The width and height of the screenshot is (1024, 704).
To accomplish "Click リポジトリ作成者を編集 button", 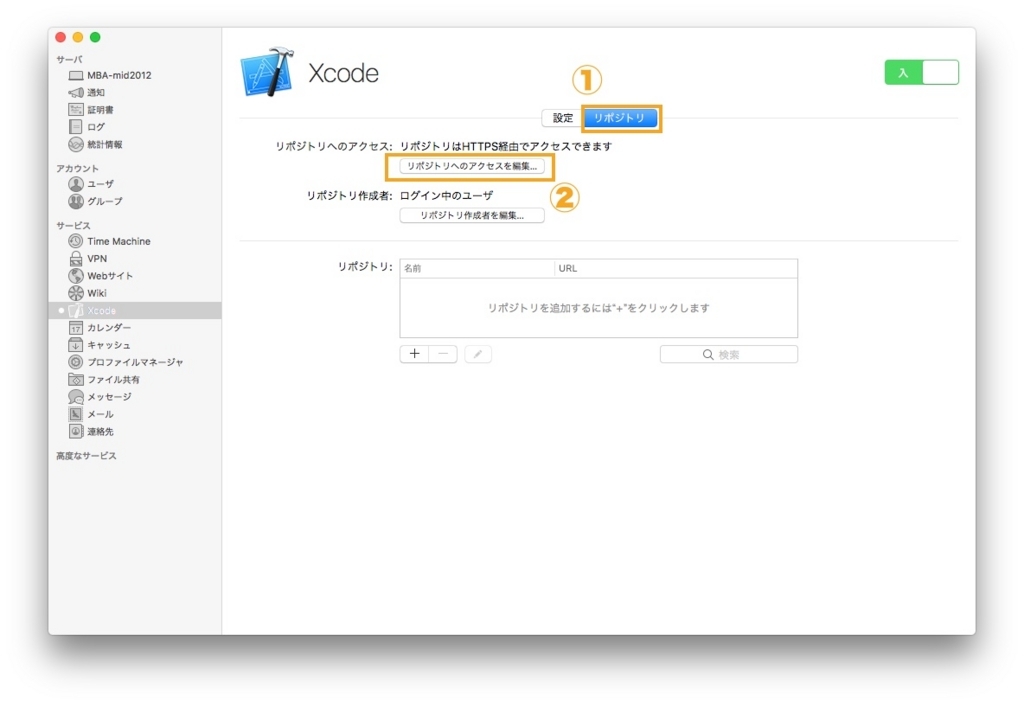I will pyautogui.click(x=472, y=216).
